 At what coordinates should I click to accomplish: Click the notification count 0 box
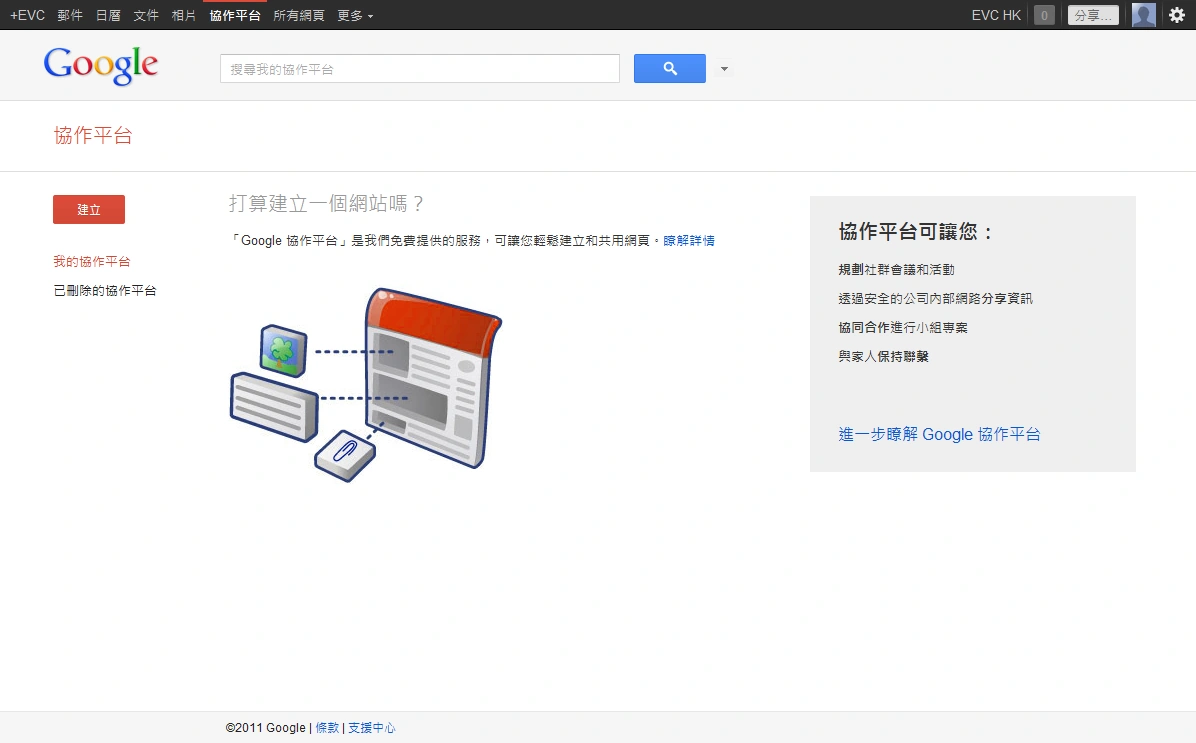pos(1044,15)
